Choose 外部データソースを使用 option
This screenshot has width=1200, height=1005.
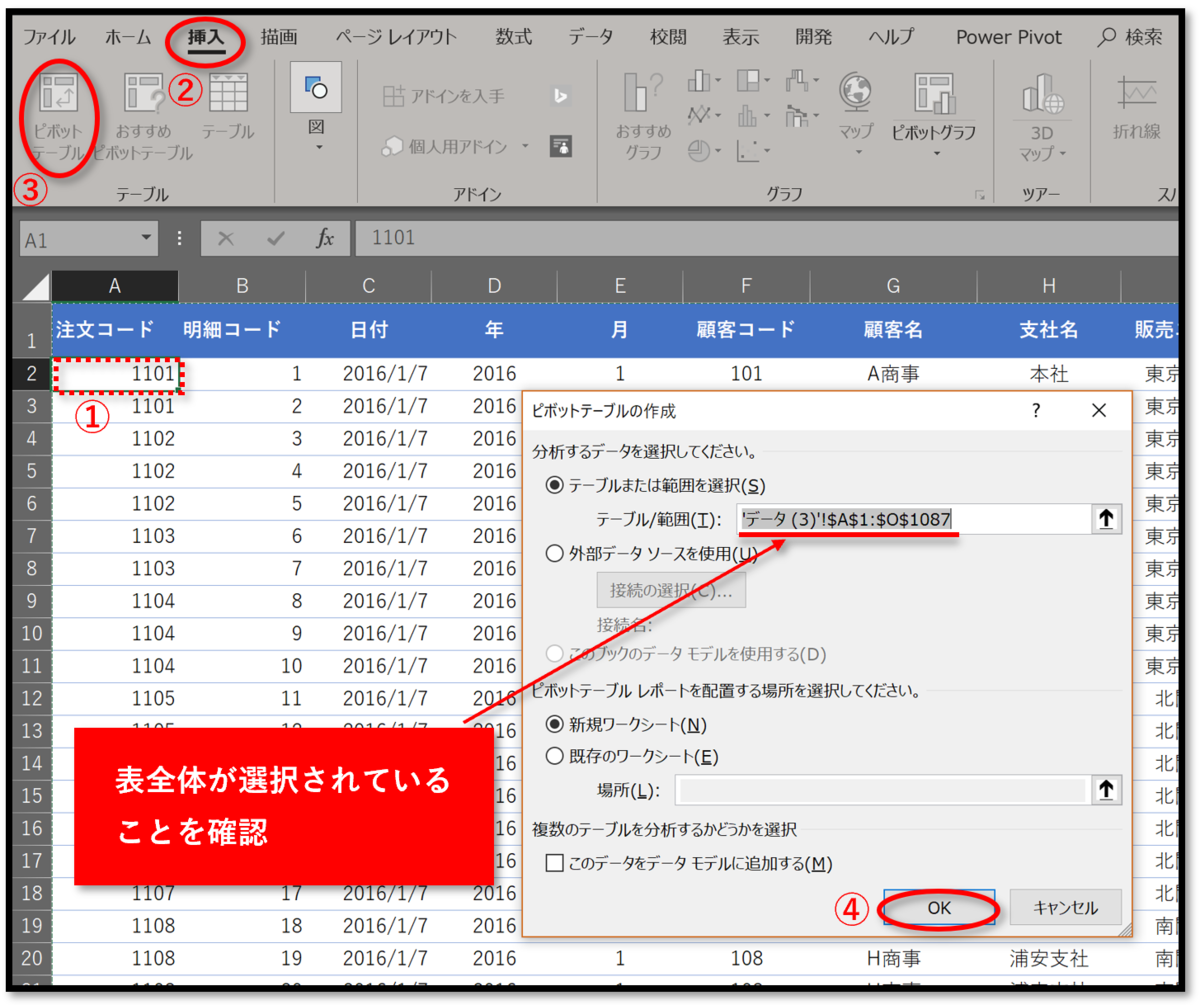555,553
